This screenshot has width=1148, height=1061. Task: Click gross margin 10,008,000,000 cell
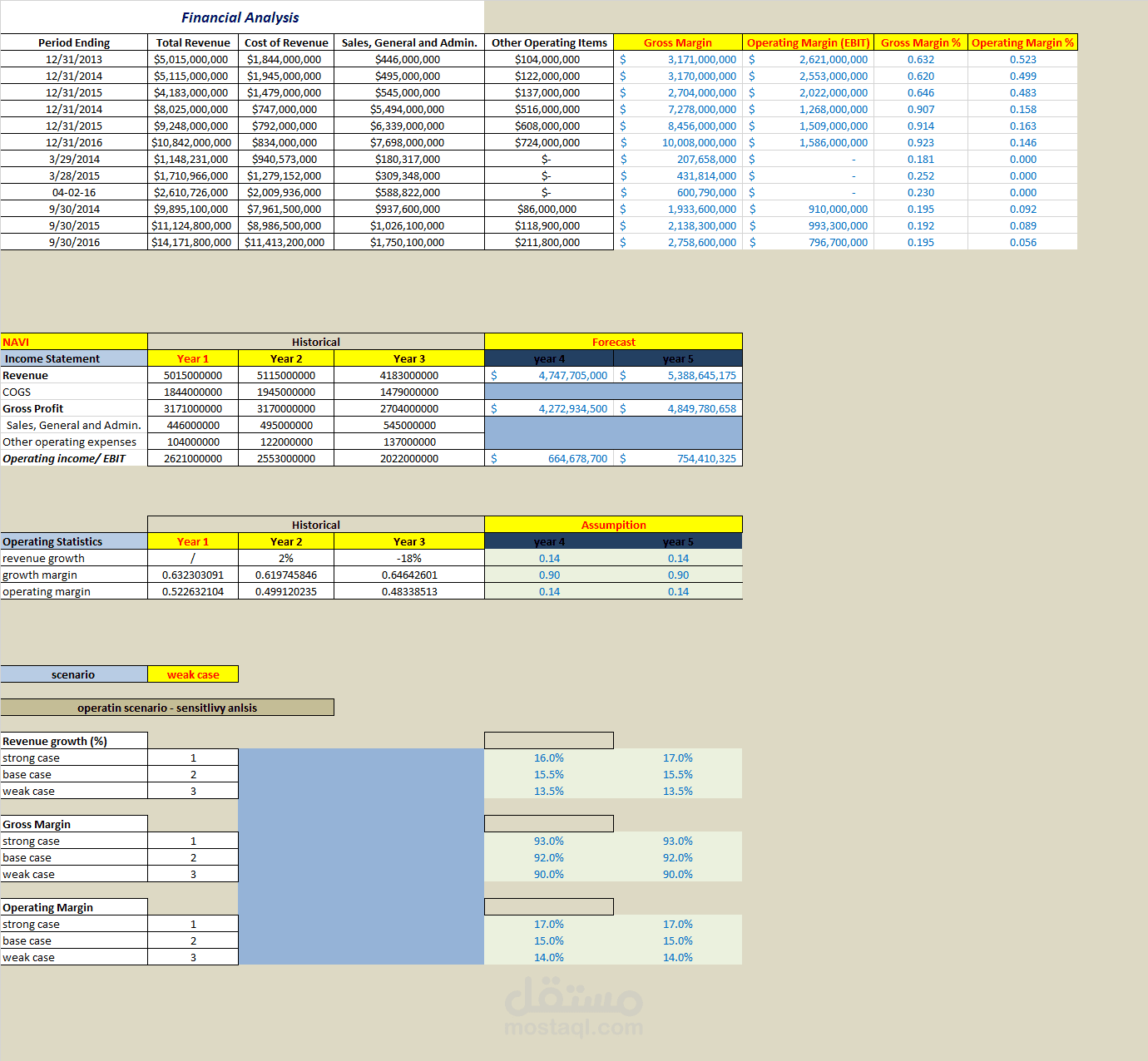[x=678, y=142]
